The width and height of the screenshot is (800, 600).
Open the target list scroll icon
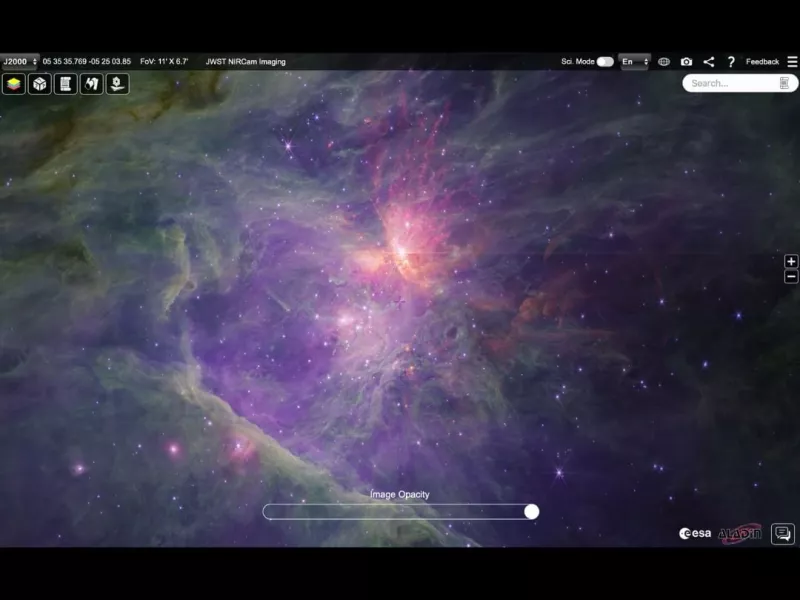coord(65,84)
